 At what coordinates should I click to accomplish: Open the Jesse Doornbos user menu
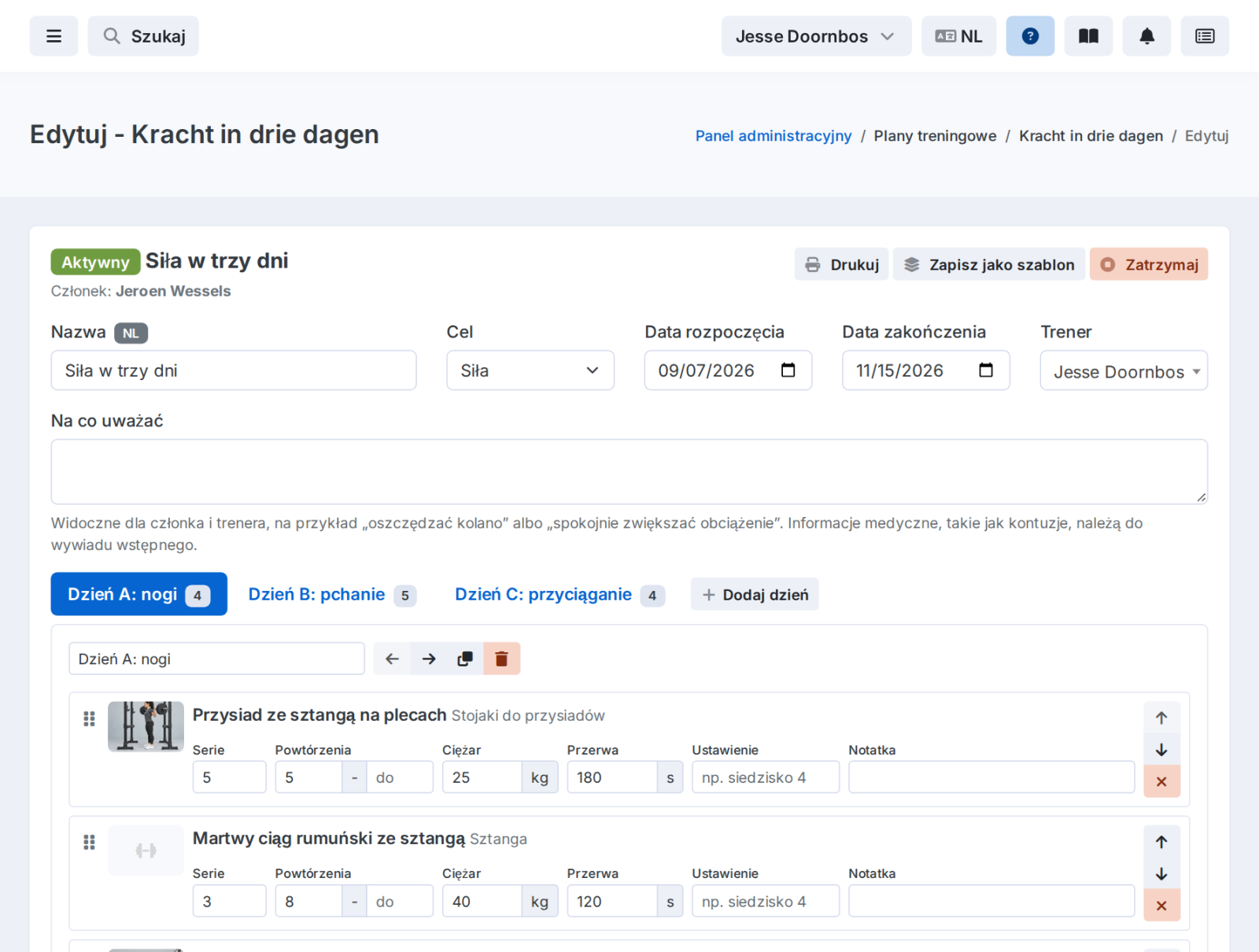816,36
